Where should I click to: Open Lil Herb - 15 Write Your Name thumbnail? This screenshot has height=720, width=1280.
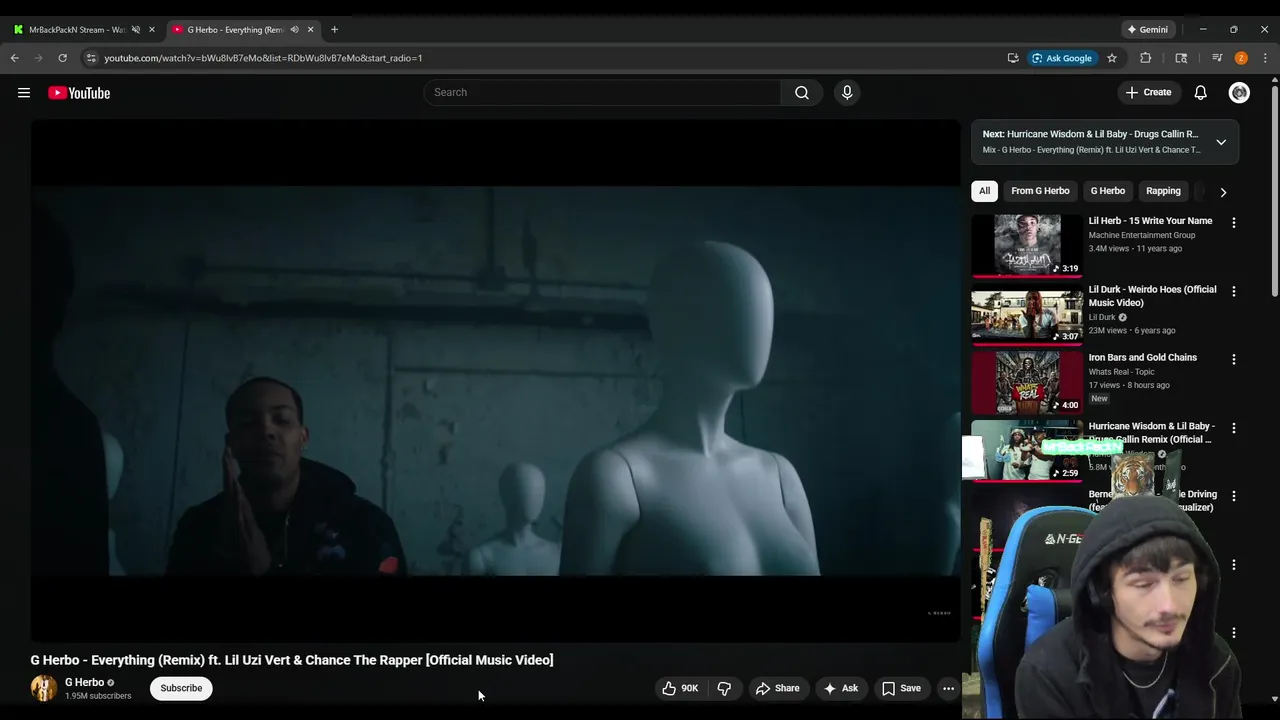click(x=1027, y=245)
